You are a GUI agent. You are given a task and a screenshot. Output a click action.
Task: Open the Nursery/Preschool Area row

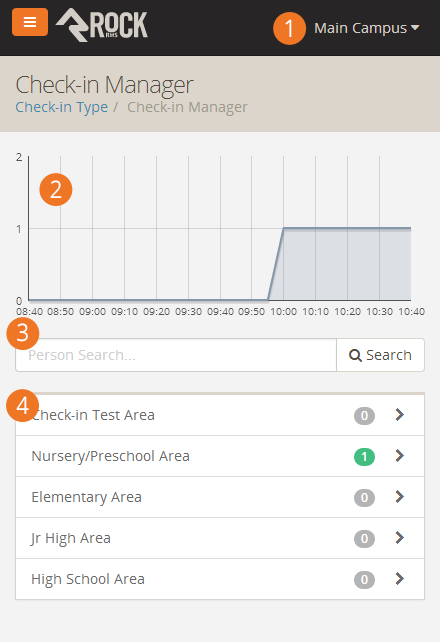coord(220,456)
